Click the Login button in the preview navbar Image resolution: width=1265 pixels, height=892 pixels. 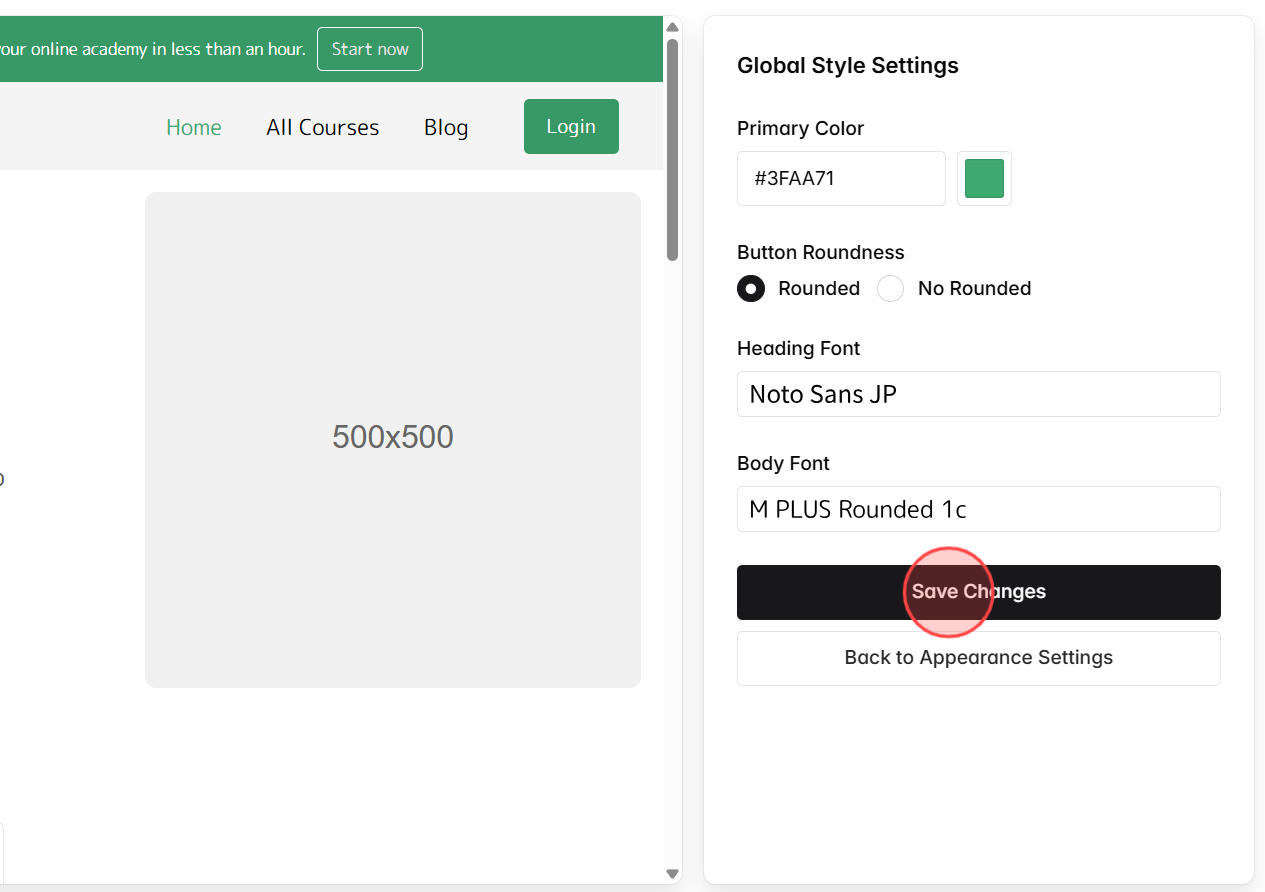[x=570, y=126]
